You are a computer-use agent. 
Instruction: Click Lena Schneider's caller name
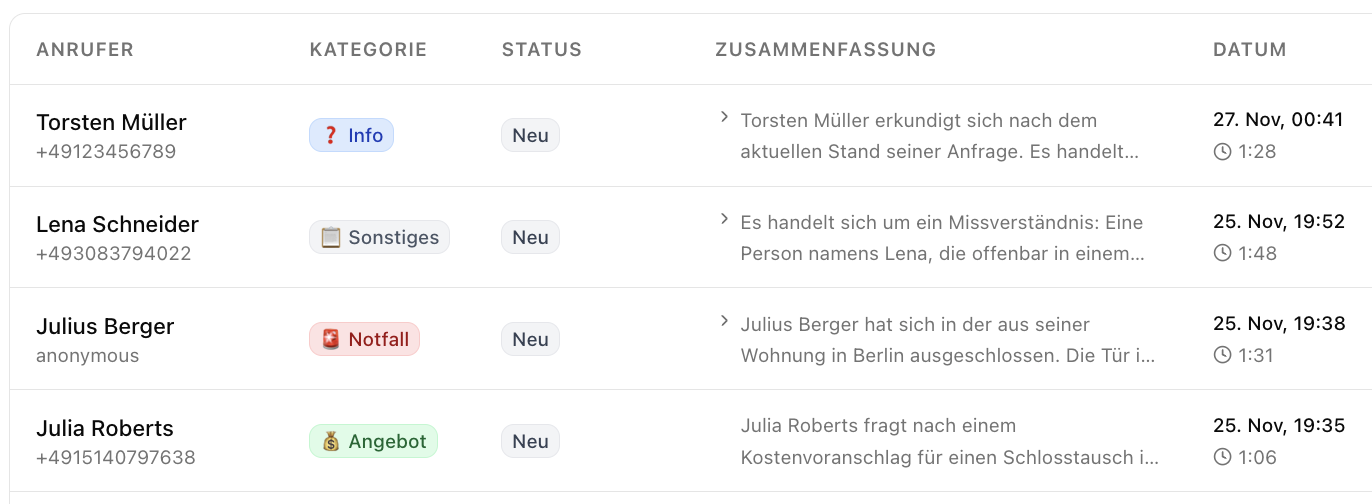coord(117,224)
